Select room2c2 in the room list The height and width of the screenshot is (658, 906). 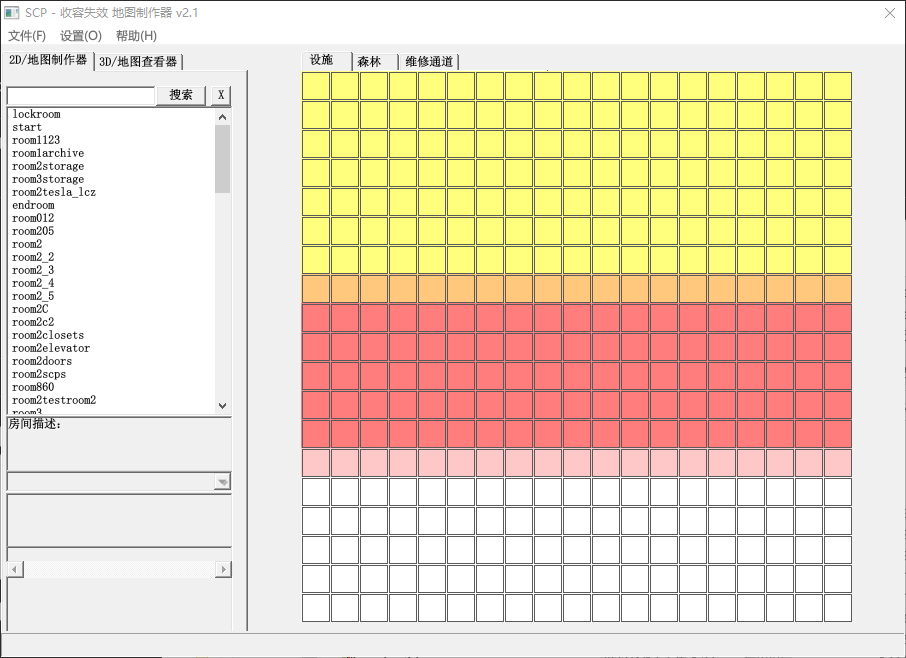pos(33,322)
